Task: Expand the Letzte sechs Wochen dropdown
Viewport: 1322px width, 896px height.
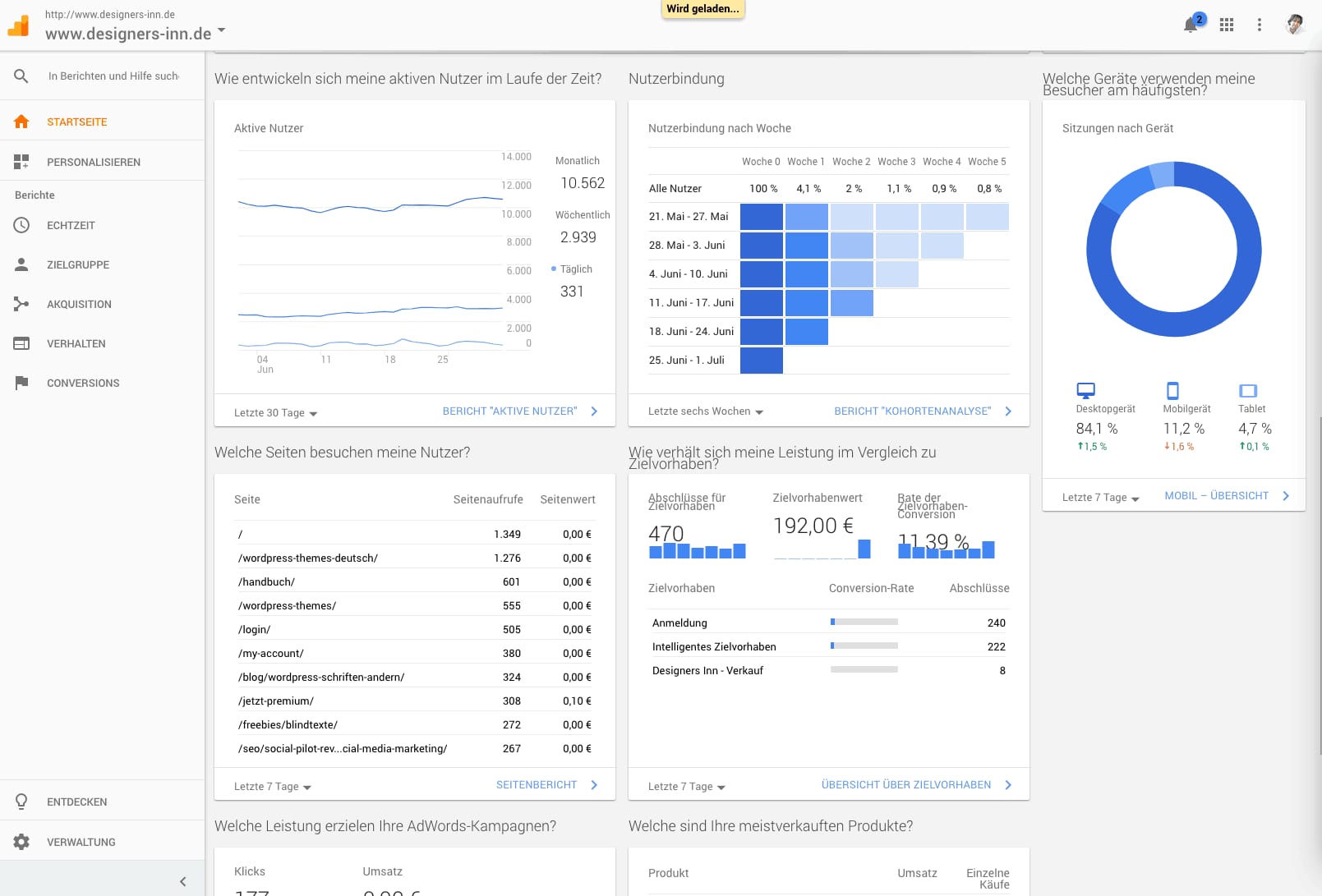Action: [x=706, y=411]
